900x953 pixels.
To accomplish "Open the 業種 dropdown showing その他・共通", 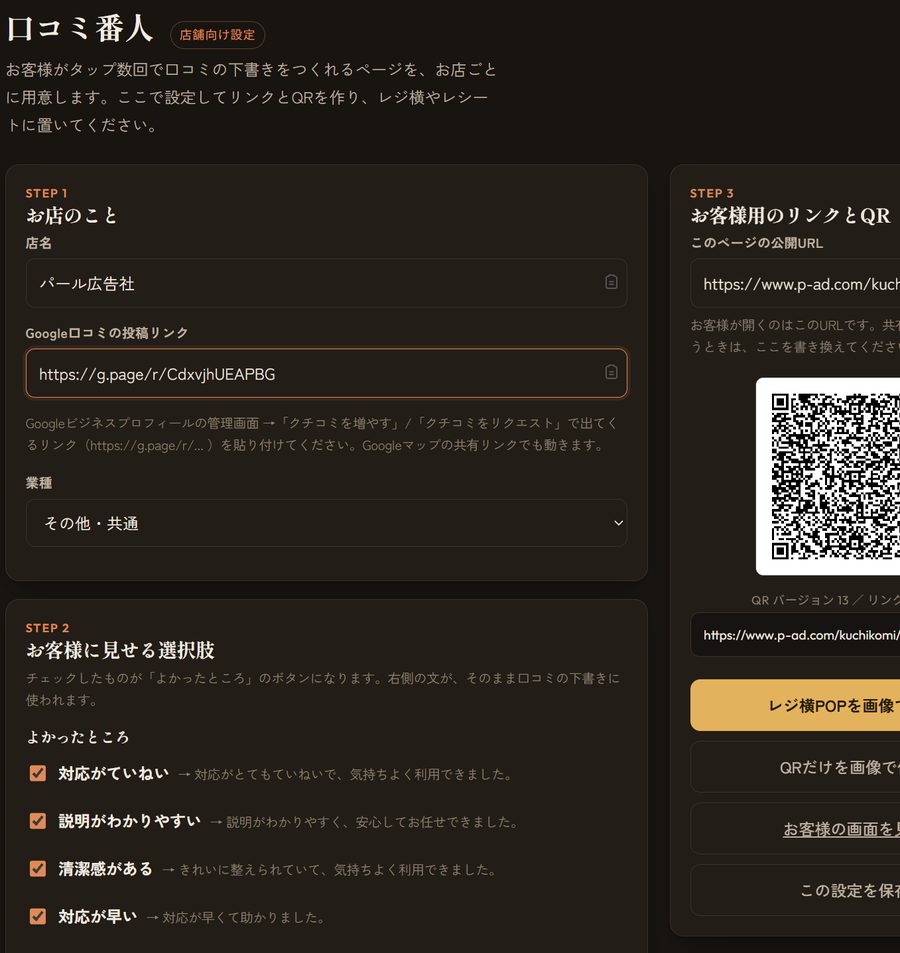I will pos(326,523).
